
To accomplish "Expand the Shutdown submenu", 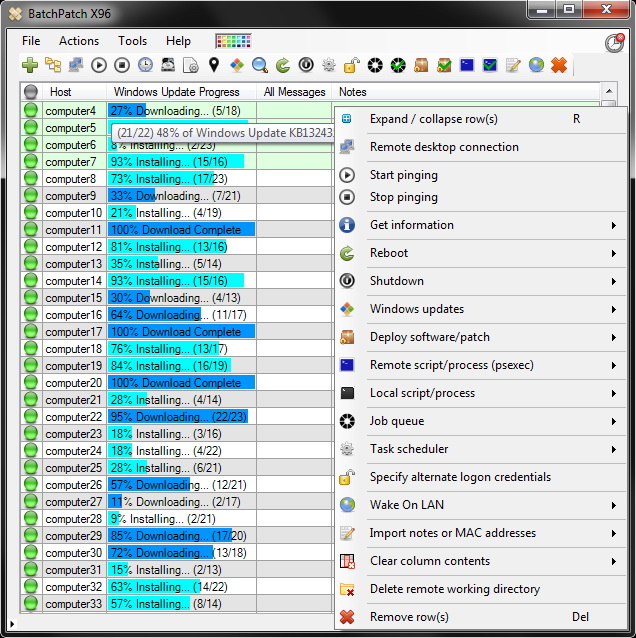I will 481,281.
